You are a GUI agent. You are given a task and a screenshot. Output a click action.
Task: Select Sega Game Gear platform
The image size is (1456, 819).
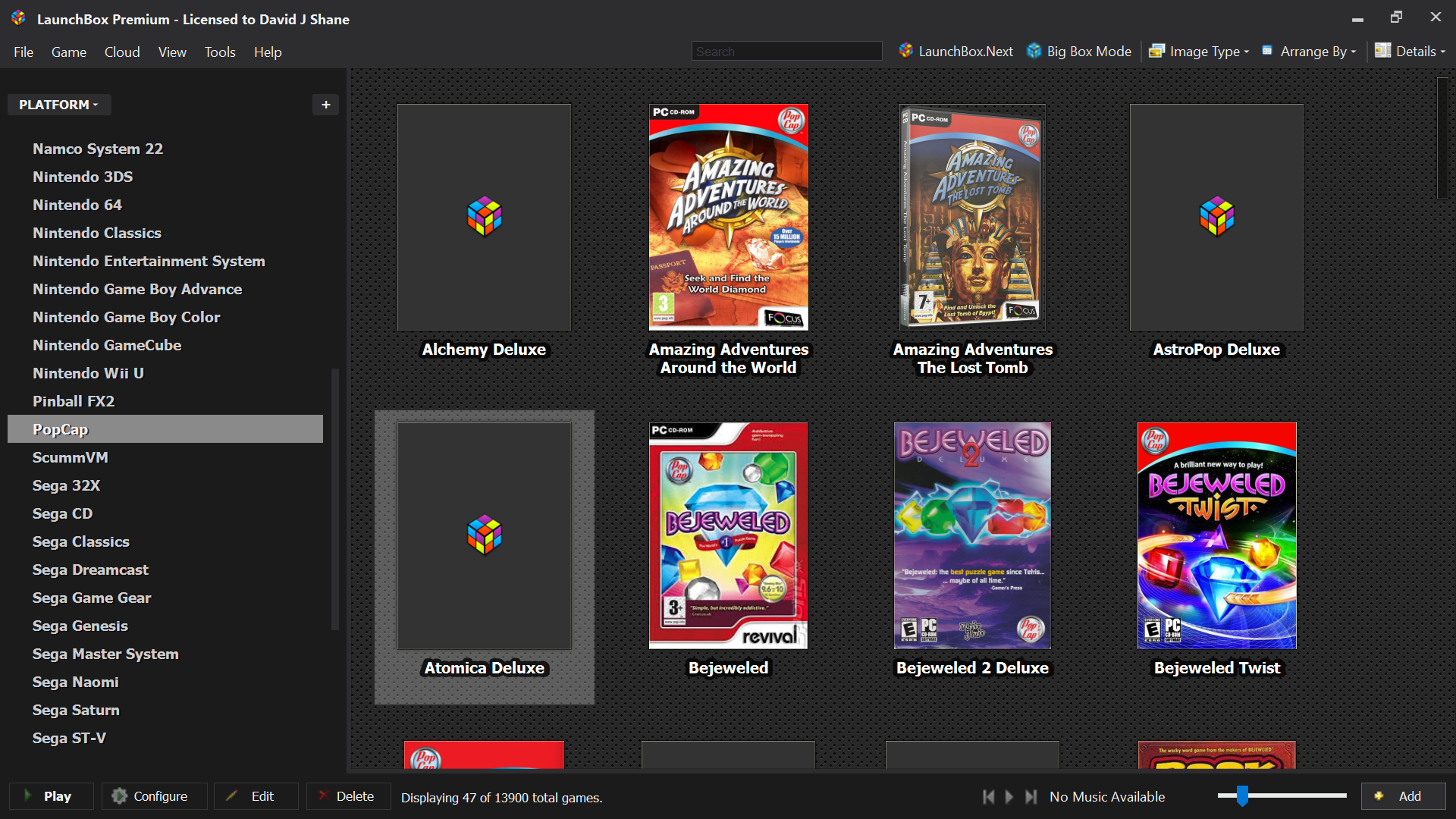tap(92, 598)
